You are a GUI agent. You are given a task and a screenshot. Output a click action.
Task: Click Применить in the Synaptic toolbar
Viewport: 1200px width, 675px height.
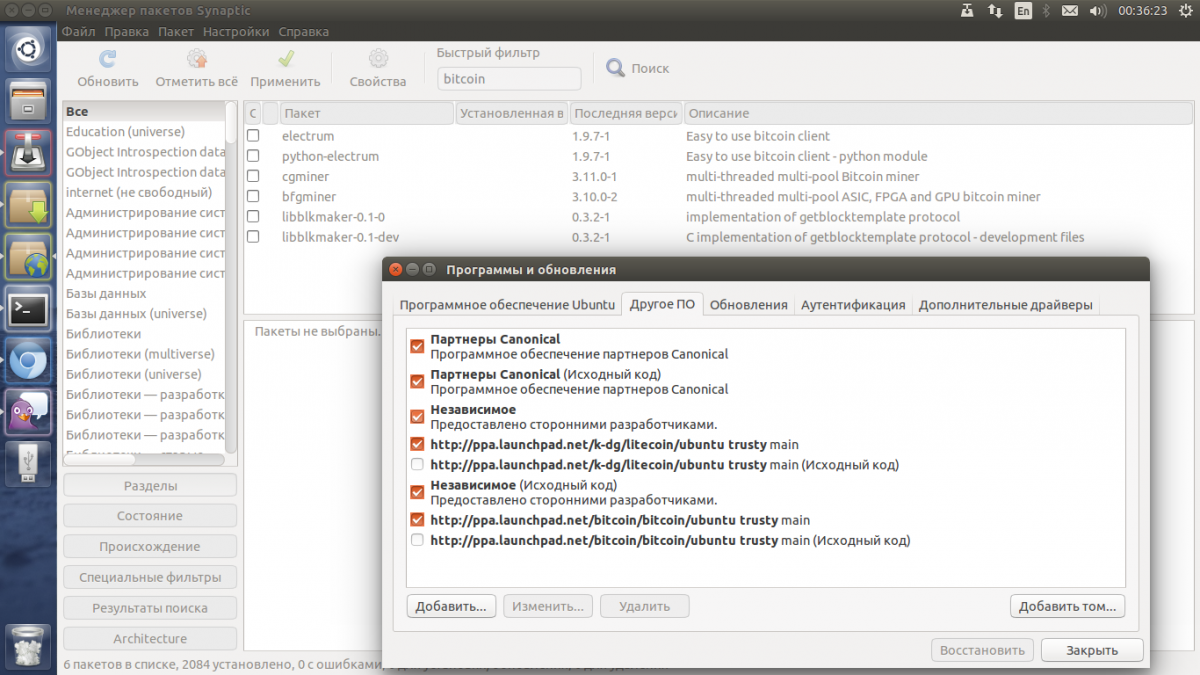[x=285, y=69]
